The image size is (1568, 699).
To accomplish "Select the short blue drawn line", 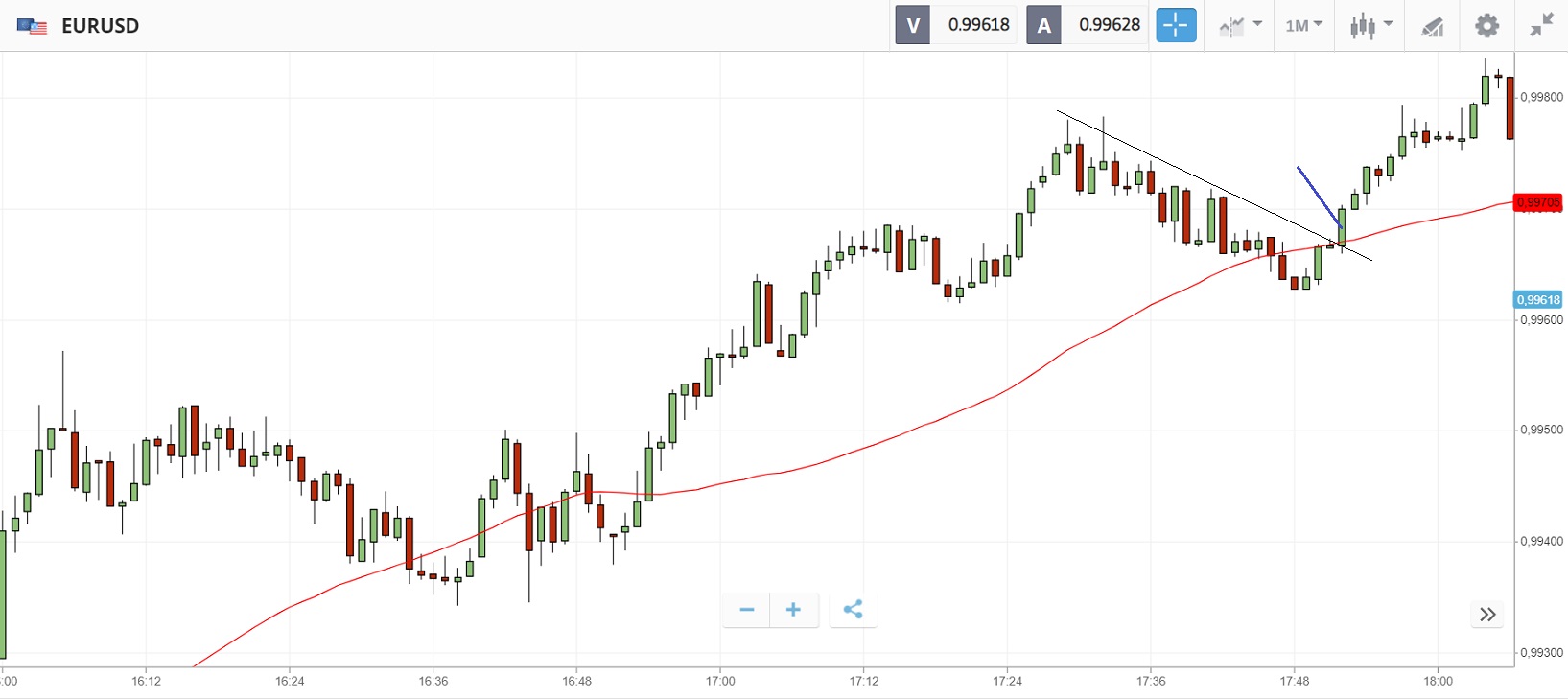I will pos(1318,196).
